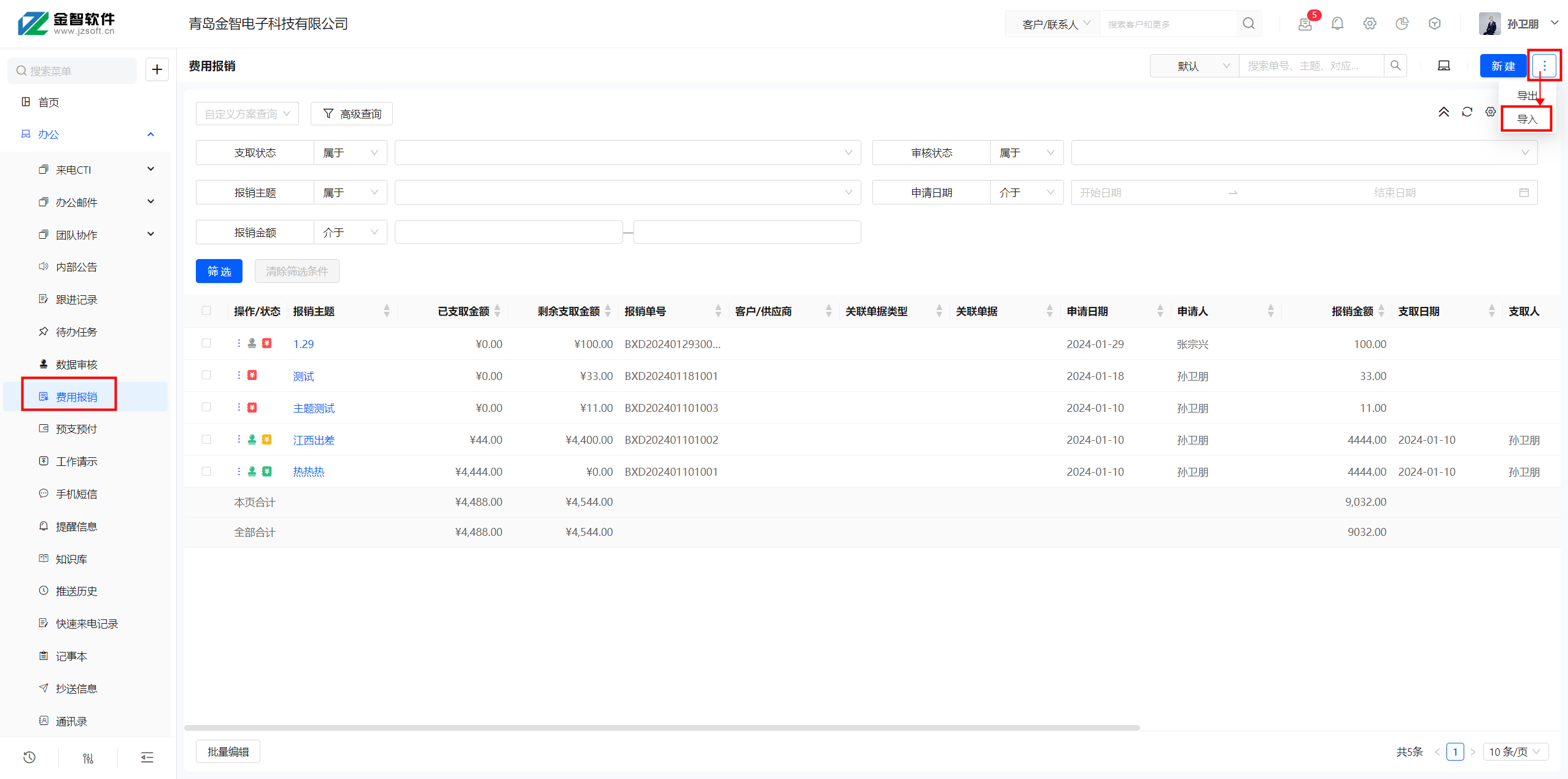
Task: Click the refresh icon above filters
Action: point(1467,112)
